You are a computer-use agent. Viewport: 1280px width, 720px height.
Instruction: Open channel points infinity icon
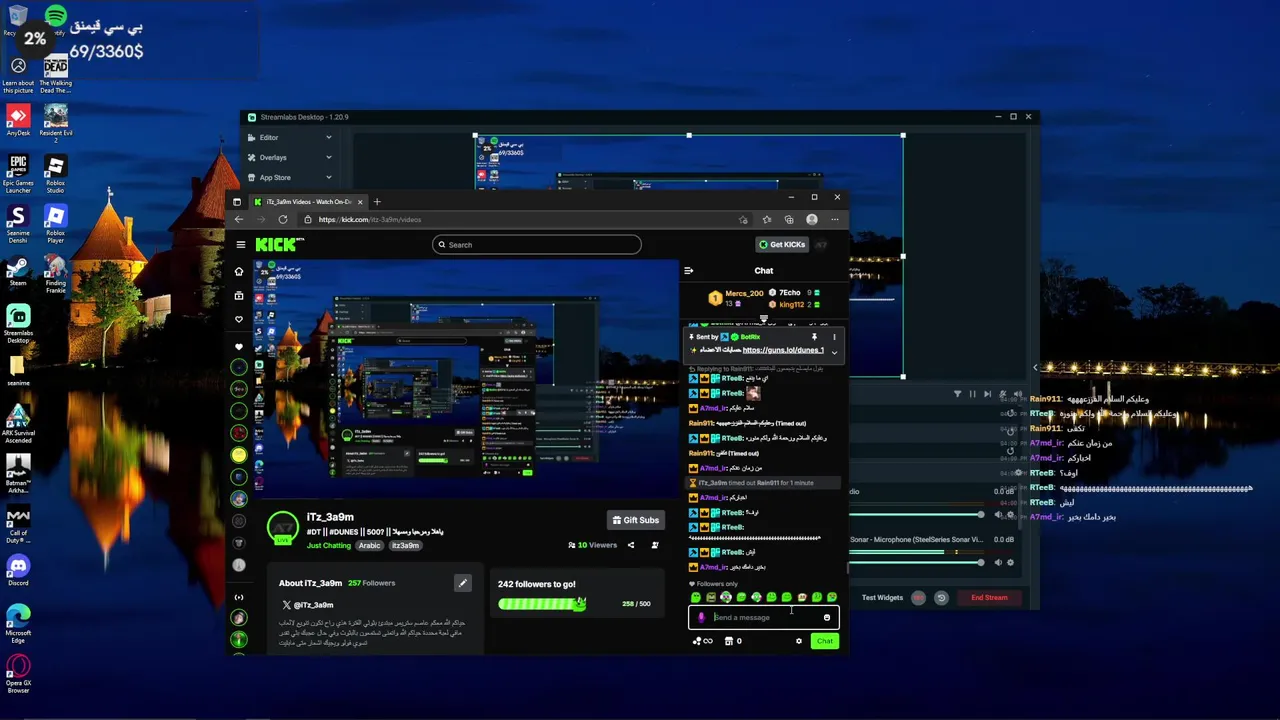click(703, 641)
